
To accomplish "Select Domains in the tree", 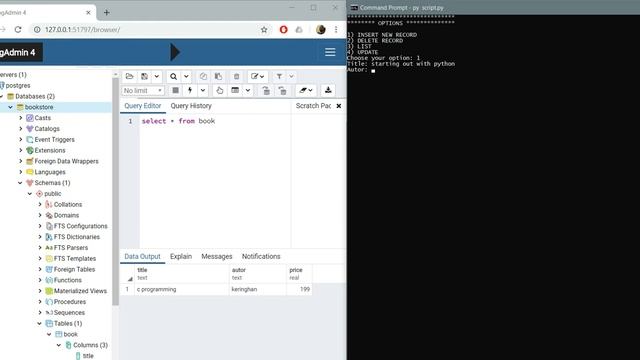I will [66, 215].
